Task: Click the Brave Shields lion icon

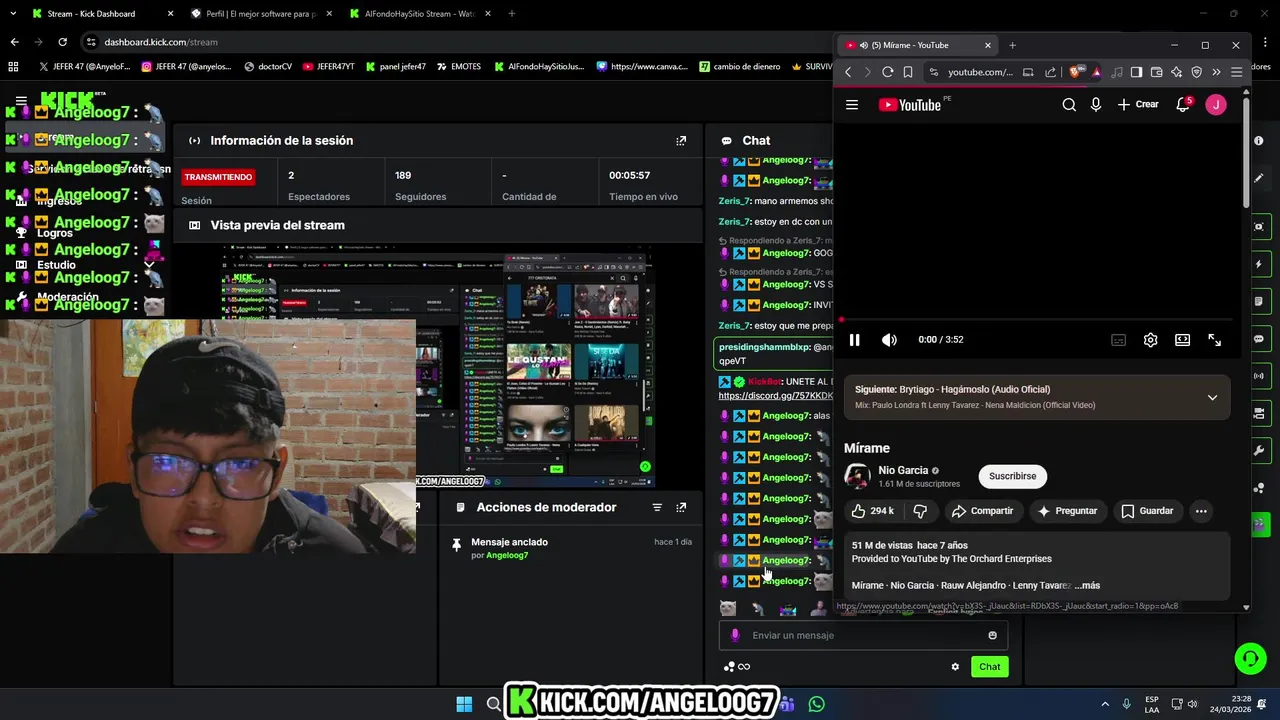Action: pos(1075,72)
